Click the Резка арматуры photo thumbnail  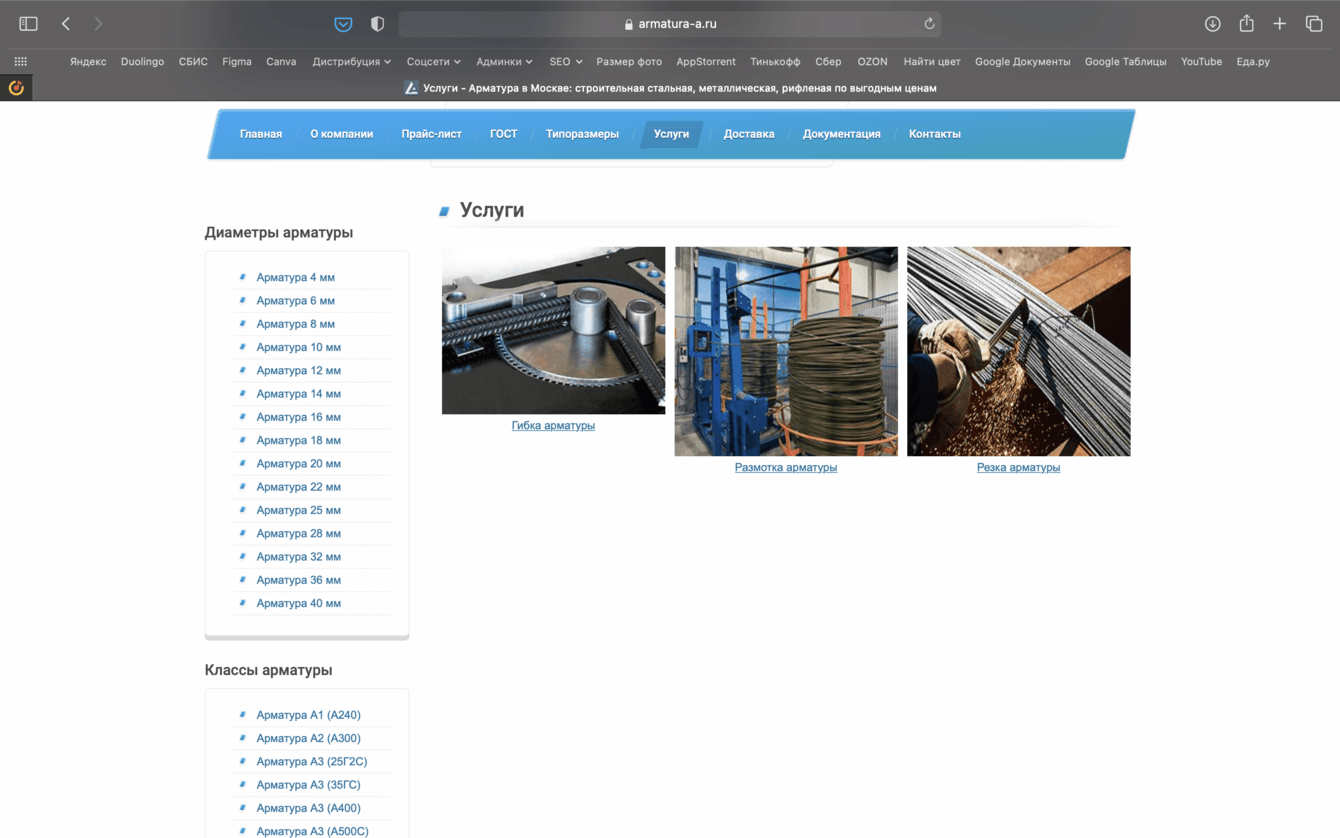coord(1018,351)
